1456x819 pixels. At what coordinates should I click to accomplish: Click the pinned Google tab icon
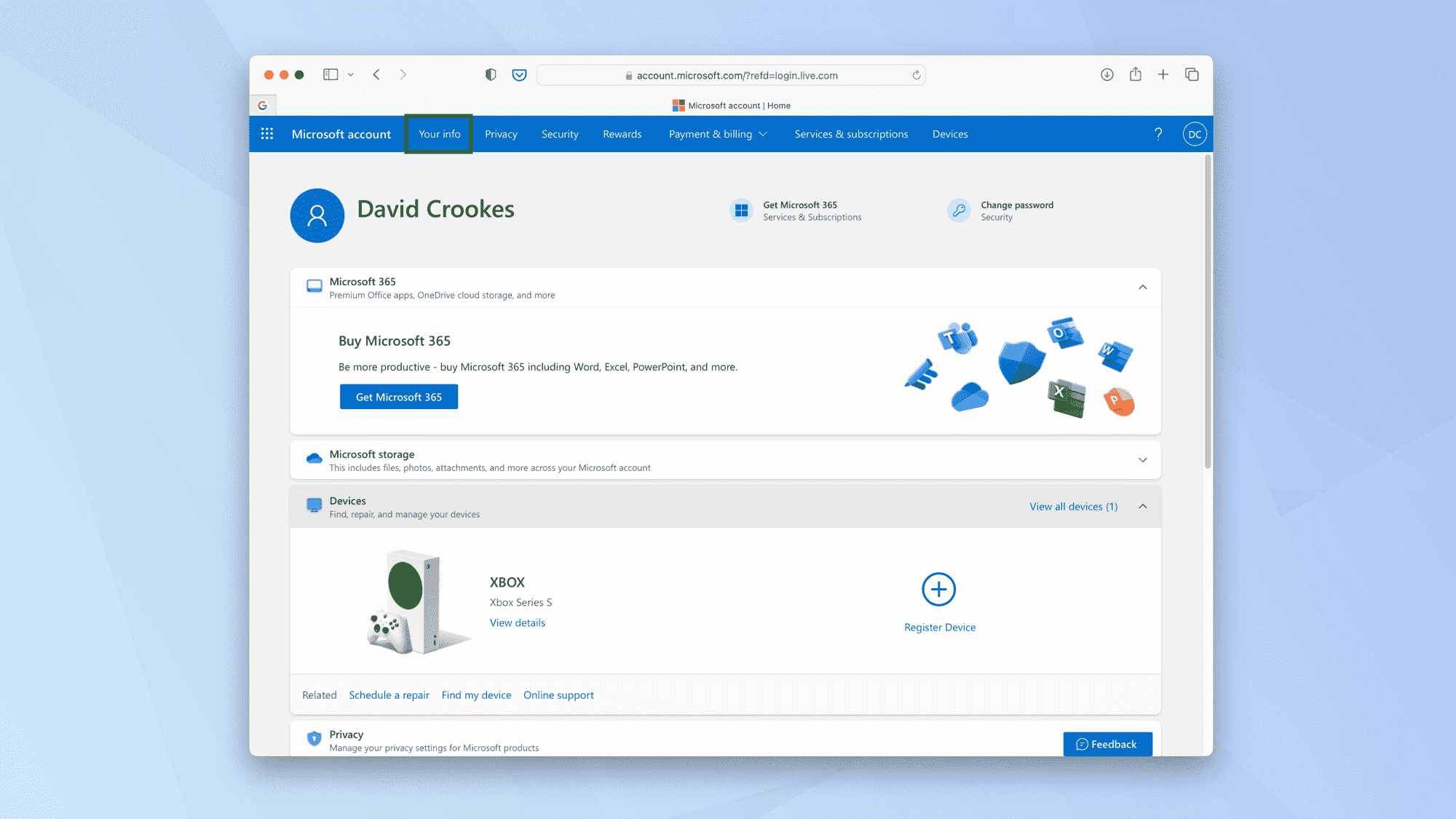coord(263,106)
